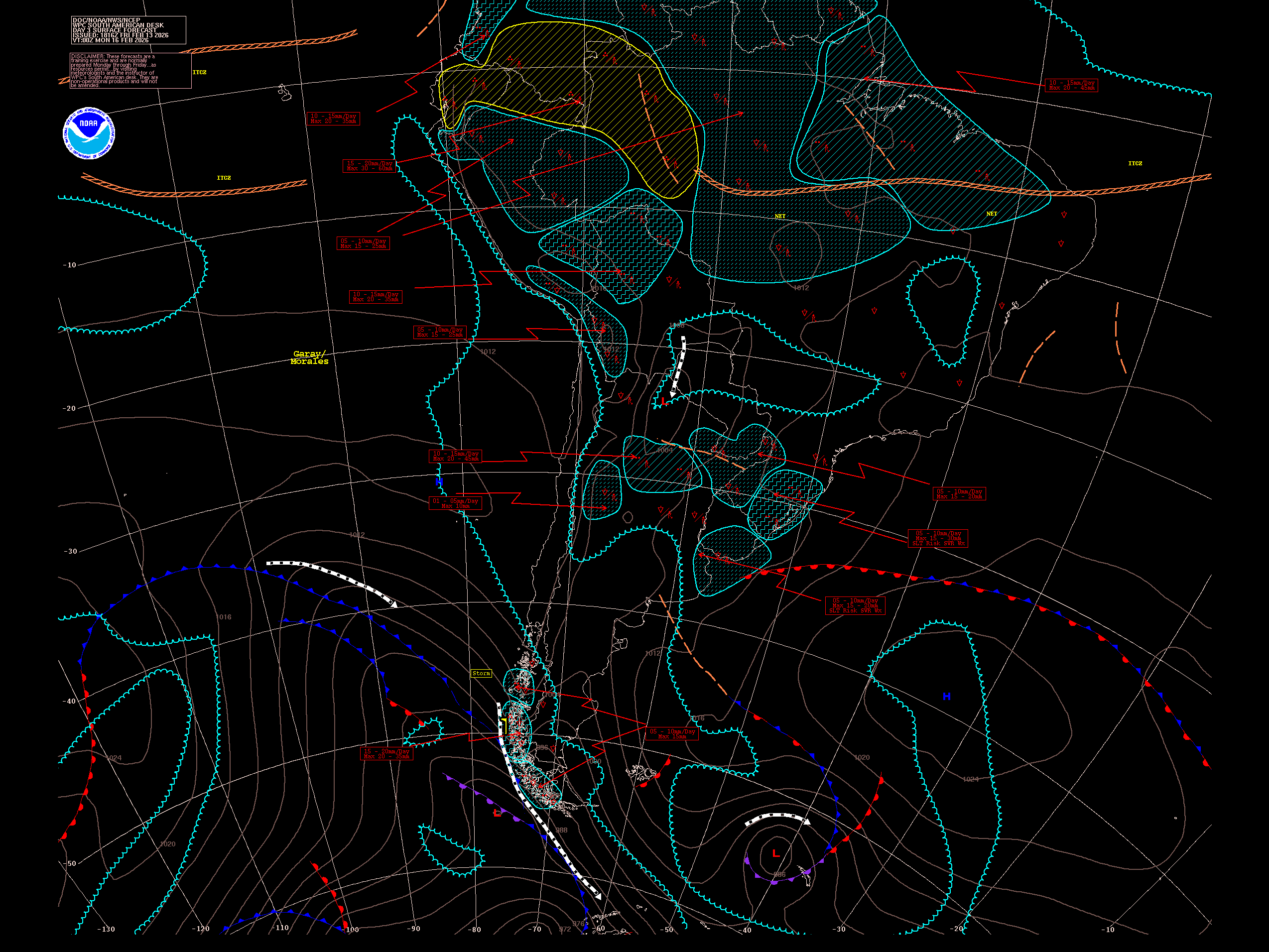Click the 01 - 05mm/Day Max 10mm label
Screen dimensions: 1269x952
point(455,503)
